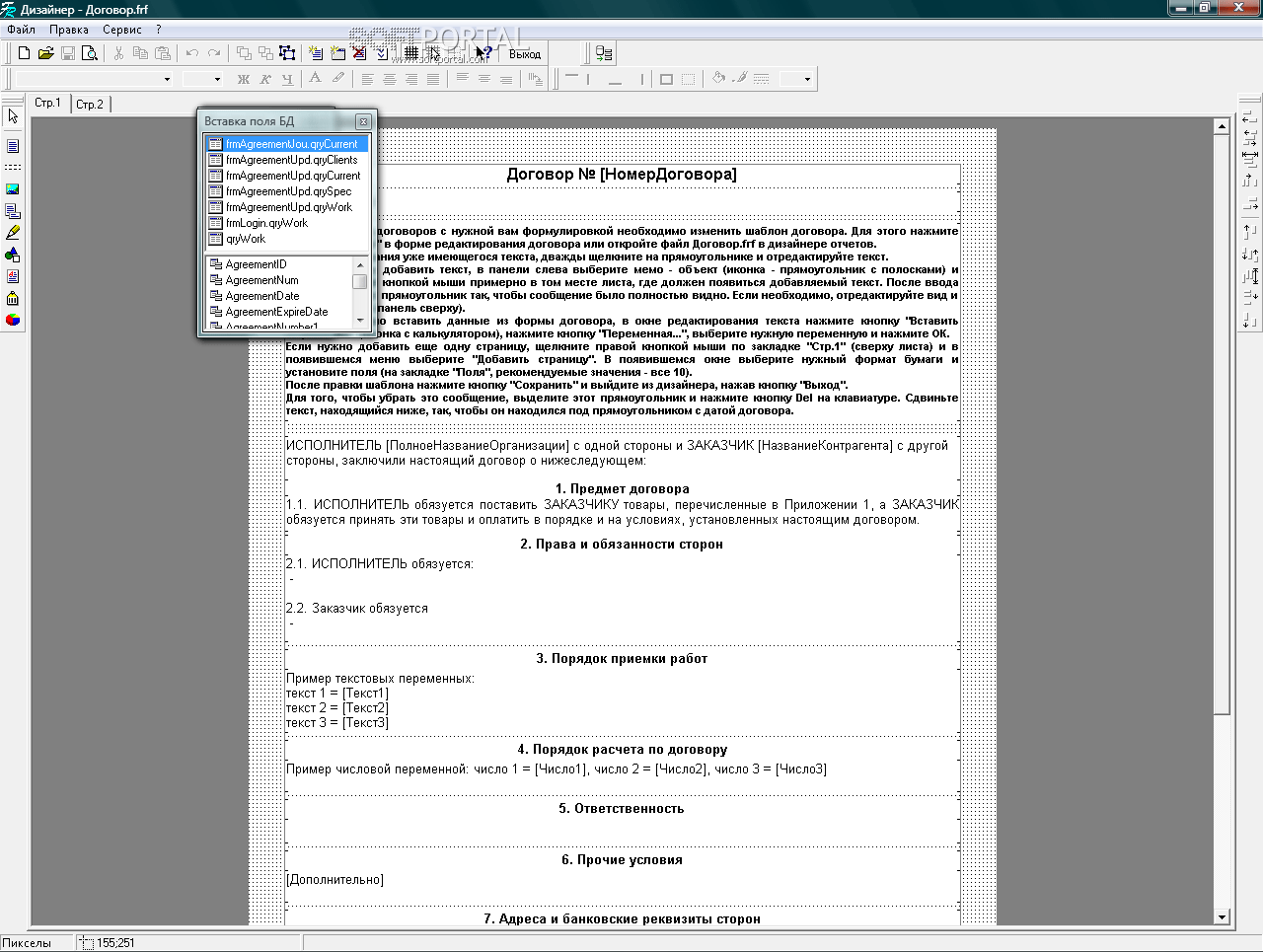Select the memo text rectangle tool
Viewport: 1263px width, 952px height.
13,146
